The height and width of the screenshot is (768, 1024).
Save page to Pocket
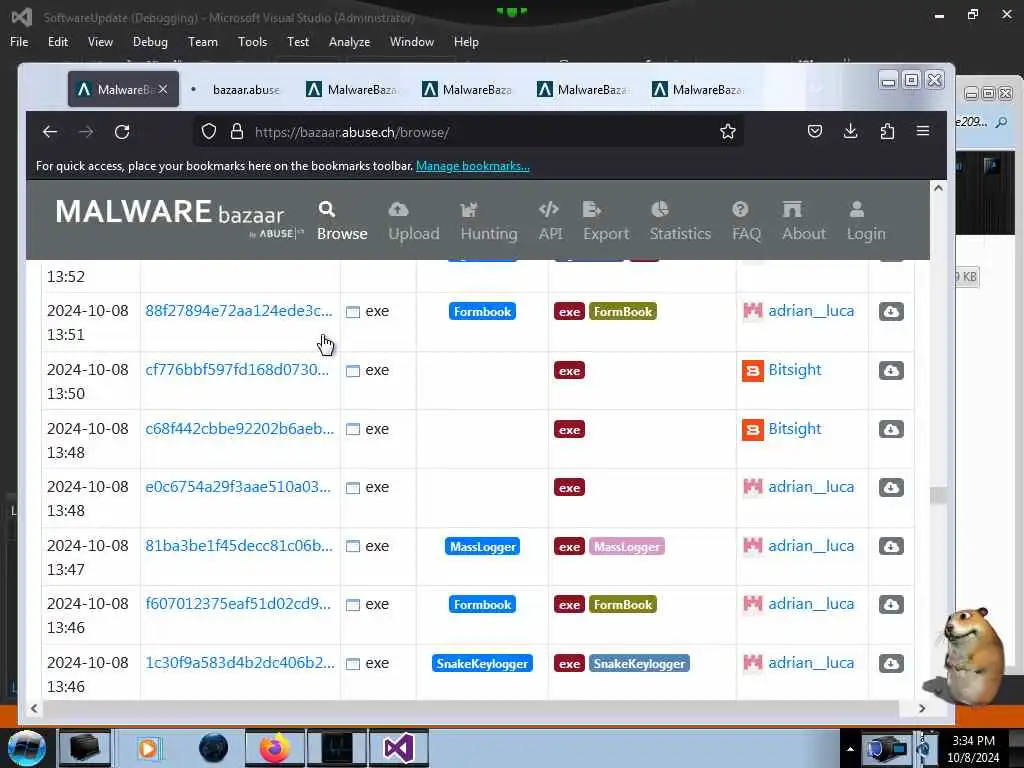[x=814, y=131]
